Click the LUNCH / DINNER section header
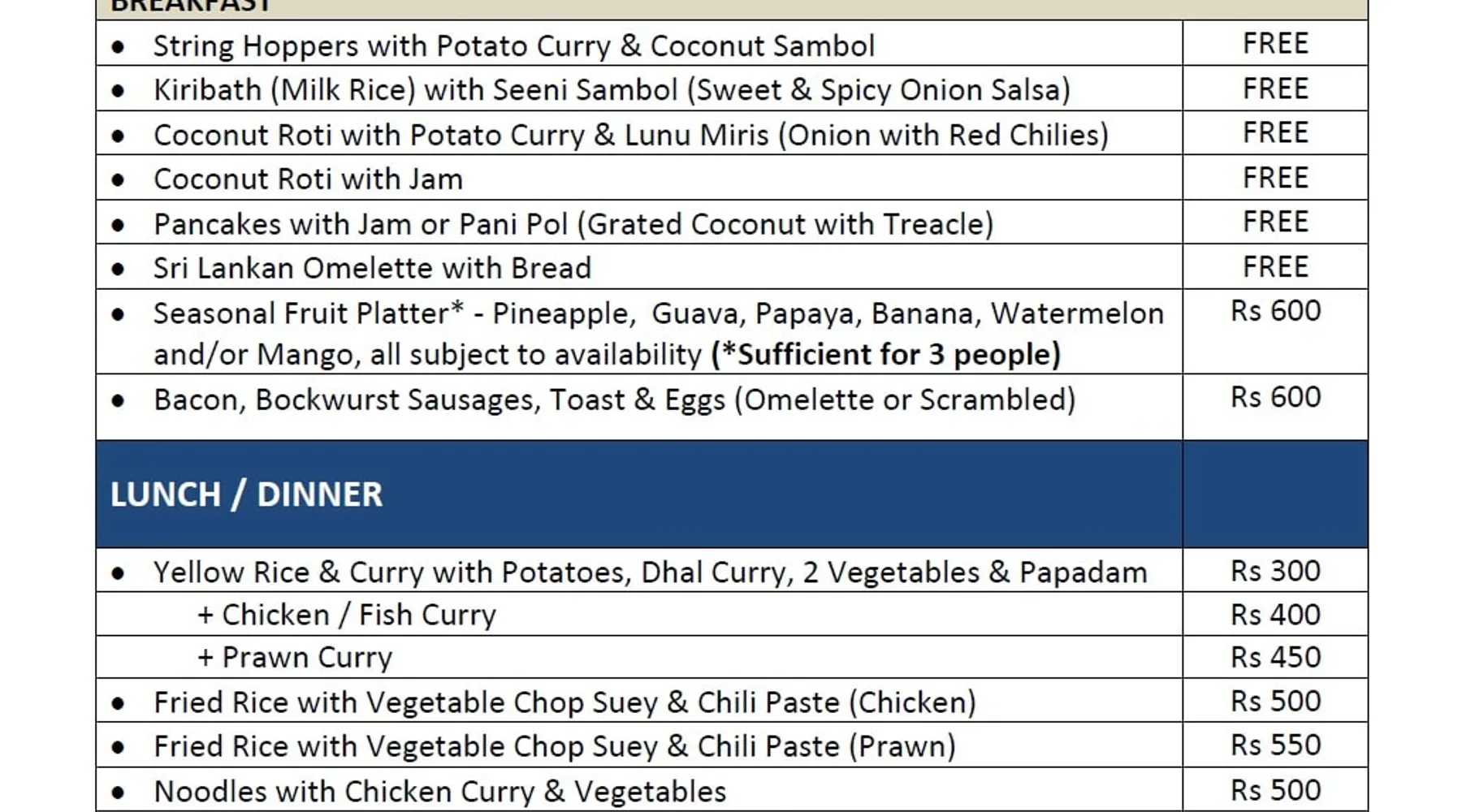This screenshot has width=1462, height=812. [246, 495]
